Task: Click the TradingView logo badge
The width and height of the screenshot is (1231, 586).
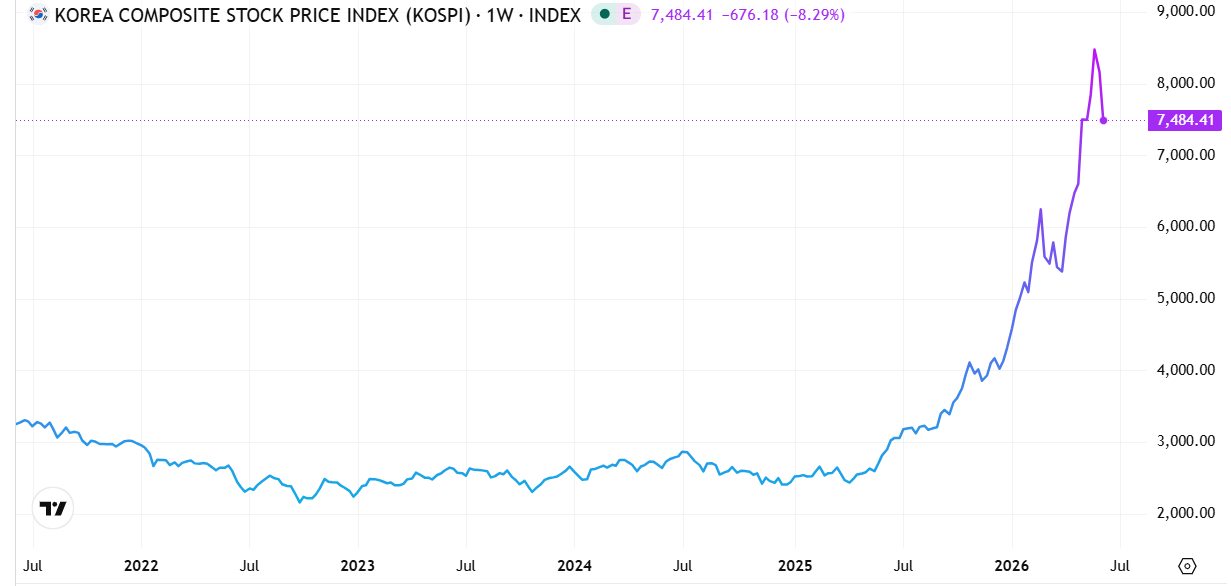Action: (x=52, y=508)
